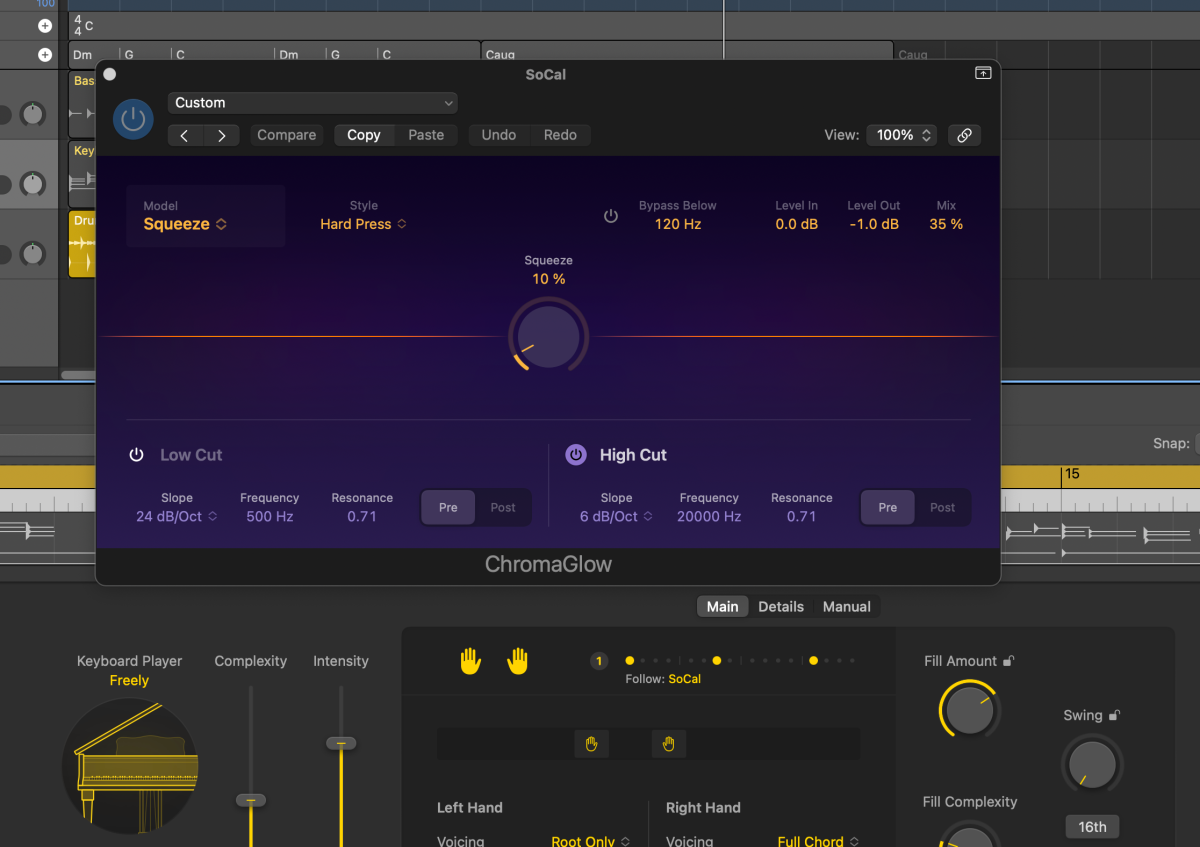Viewport: 1200px width, 847px height.
Task: Paste the copied plugin settings
Action: [424, 134]
